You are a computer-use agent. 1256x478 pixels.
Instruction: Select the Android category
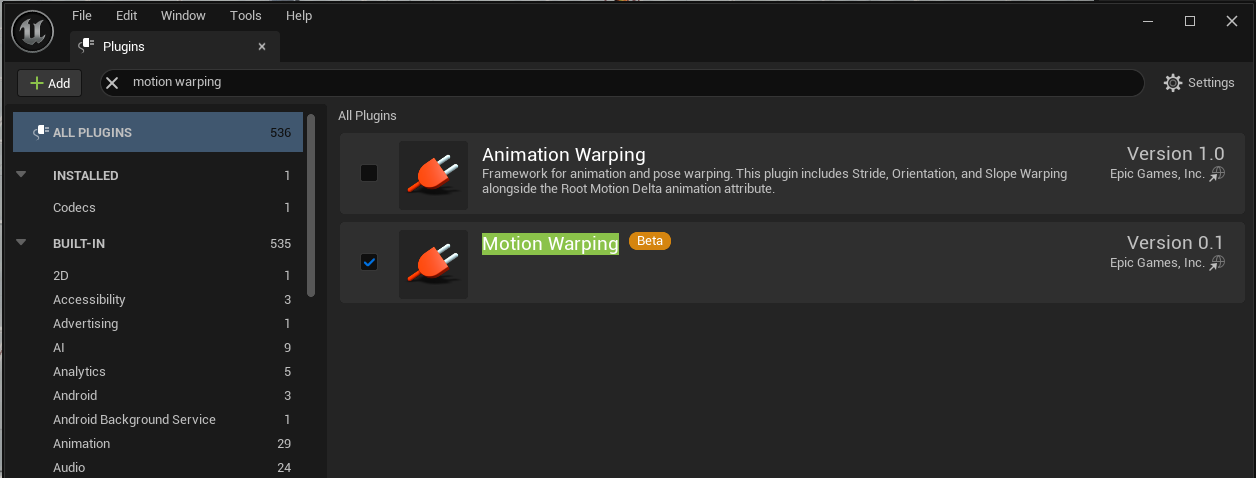[158, 395]
